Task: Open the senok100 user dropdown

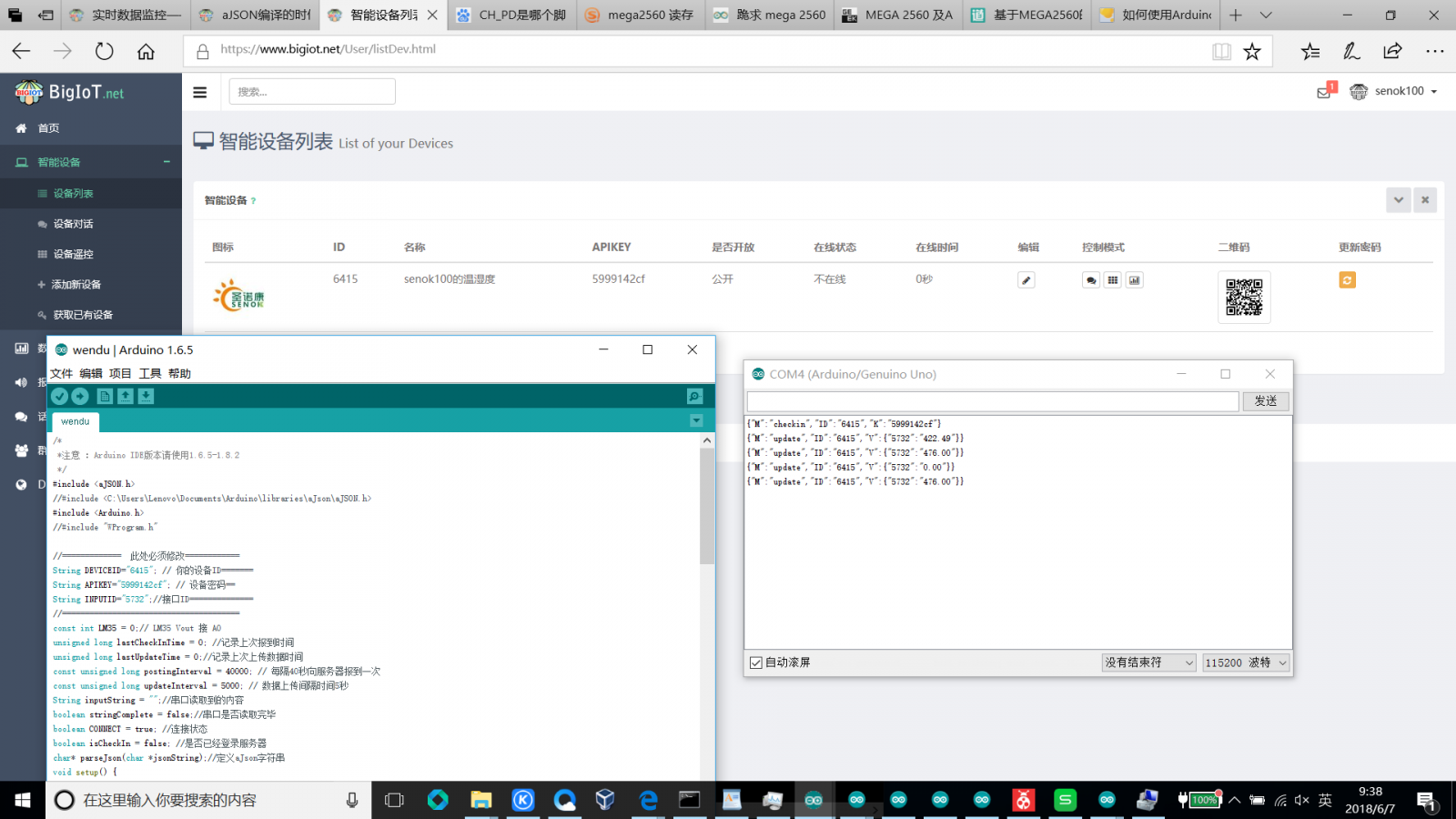Action: coord(1394,91)
